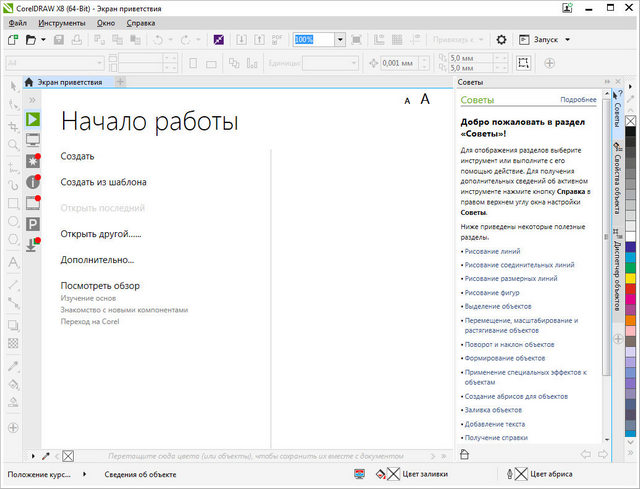The height and width of the screenshot is (489, 640).
Task: Click the Get More download icon
Action: tap(32, 244)
